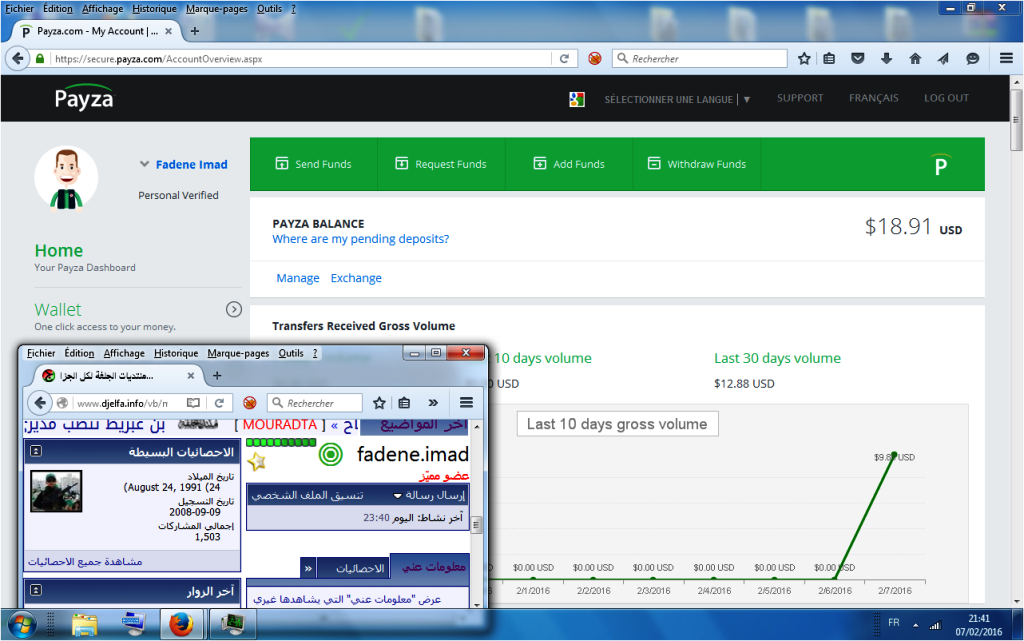Go back in the Payza browser window
Image resolution: width=1024 pixels, height=641 pixels.
point(18,59)
